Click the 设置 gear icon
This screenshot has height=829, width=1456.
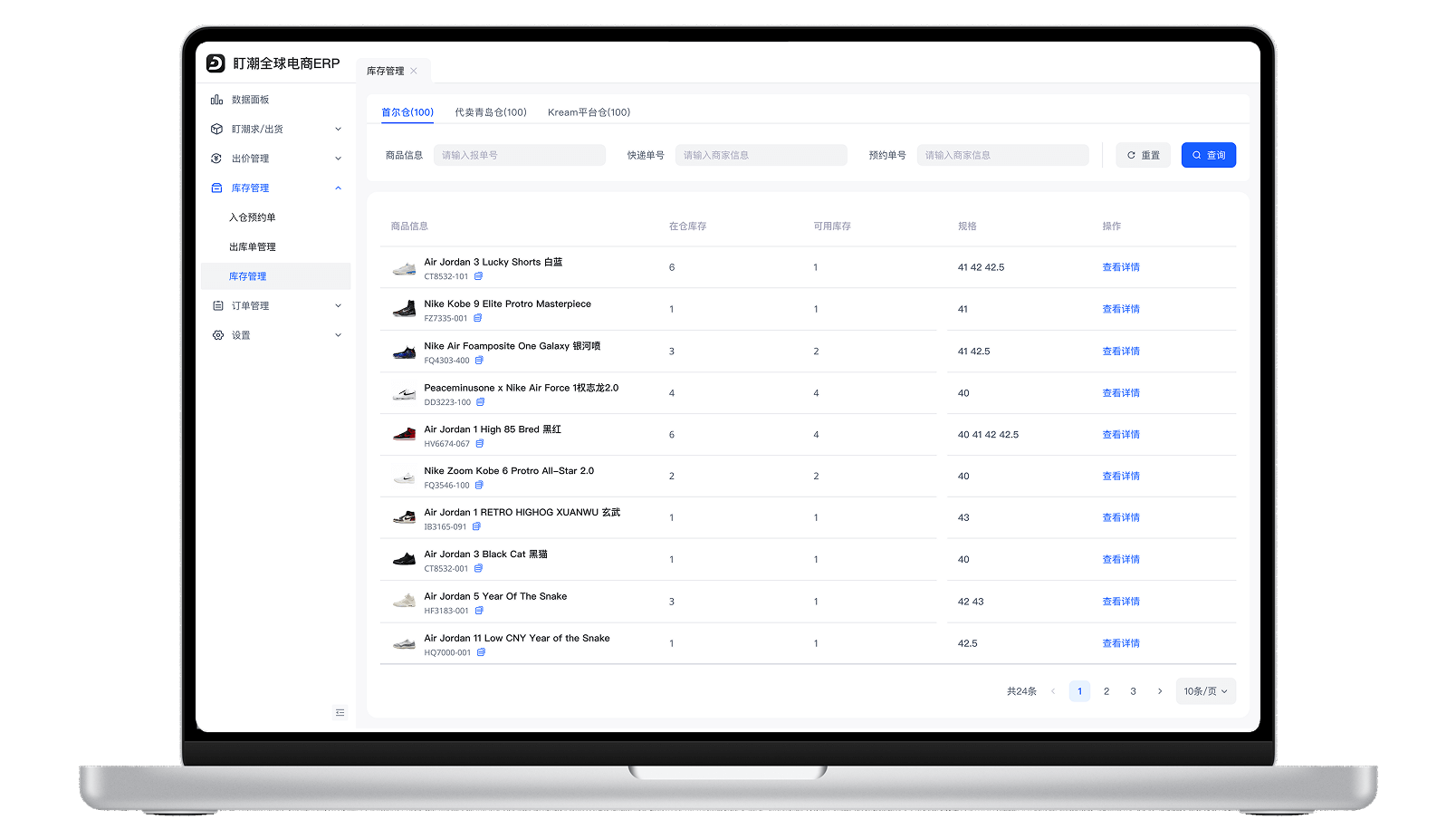(x=217, y=335)
